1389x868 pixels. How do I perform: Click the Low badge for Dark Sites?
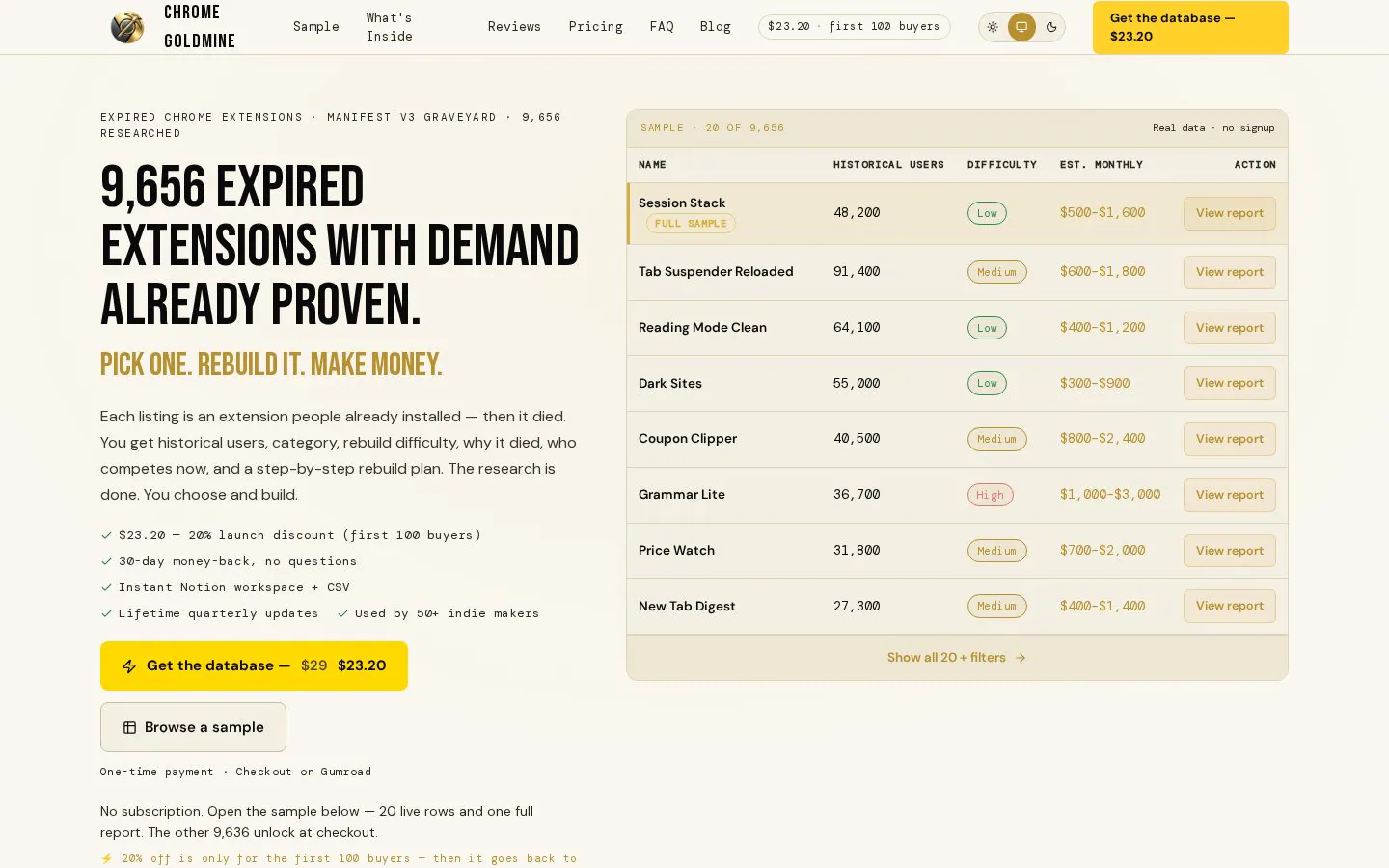coord(987,383)
